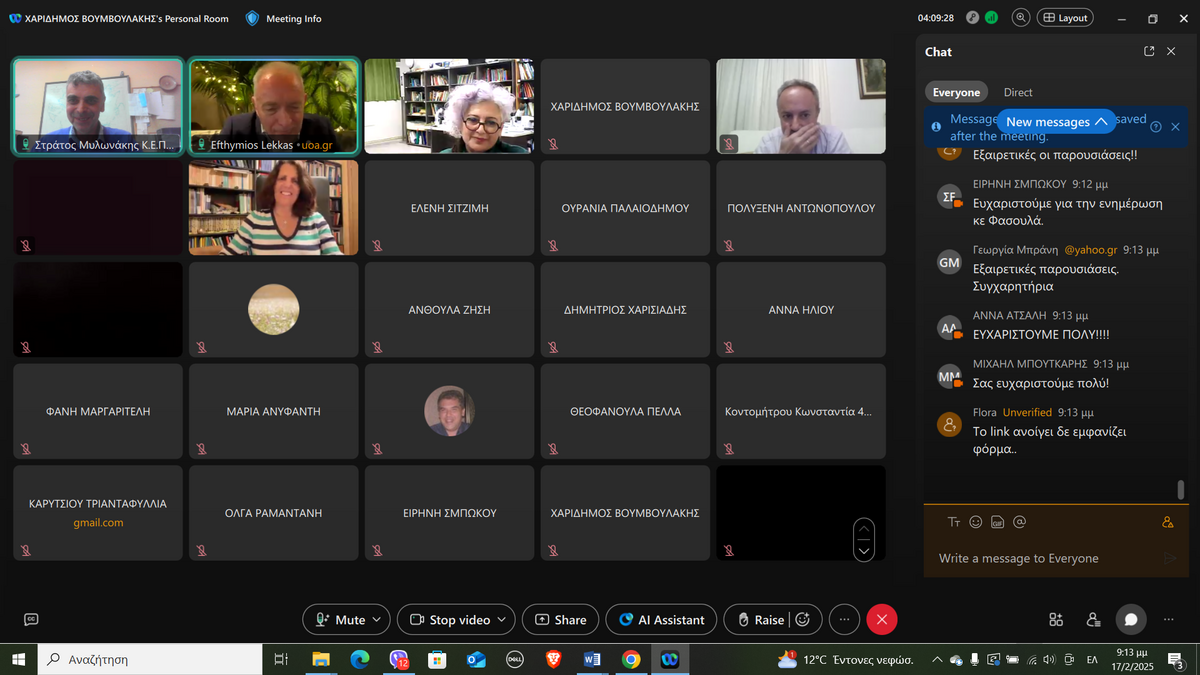The height and width of the screenshot is (675, 1200).
Task: Open the Apps icon in bottom right
Action: [1056, 620]
